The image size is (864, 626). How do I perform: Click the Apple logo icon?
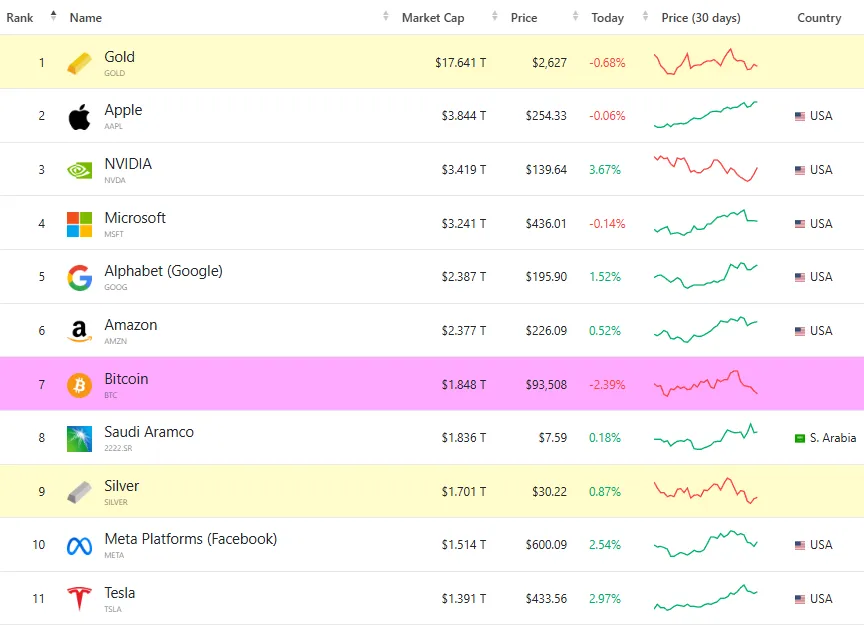tap(79, 116)
